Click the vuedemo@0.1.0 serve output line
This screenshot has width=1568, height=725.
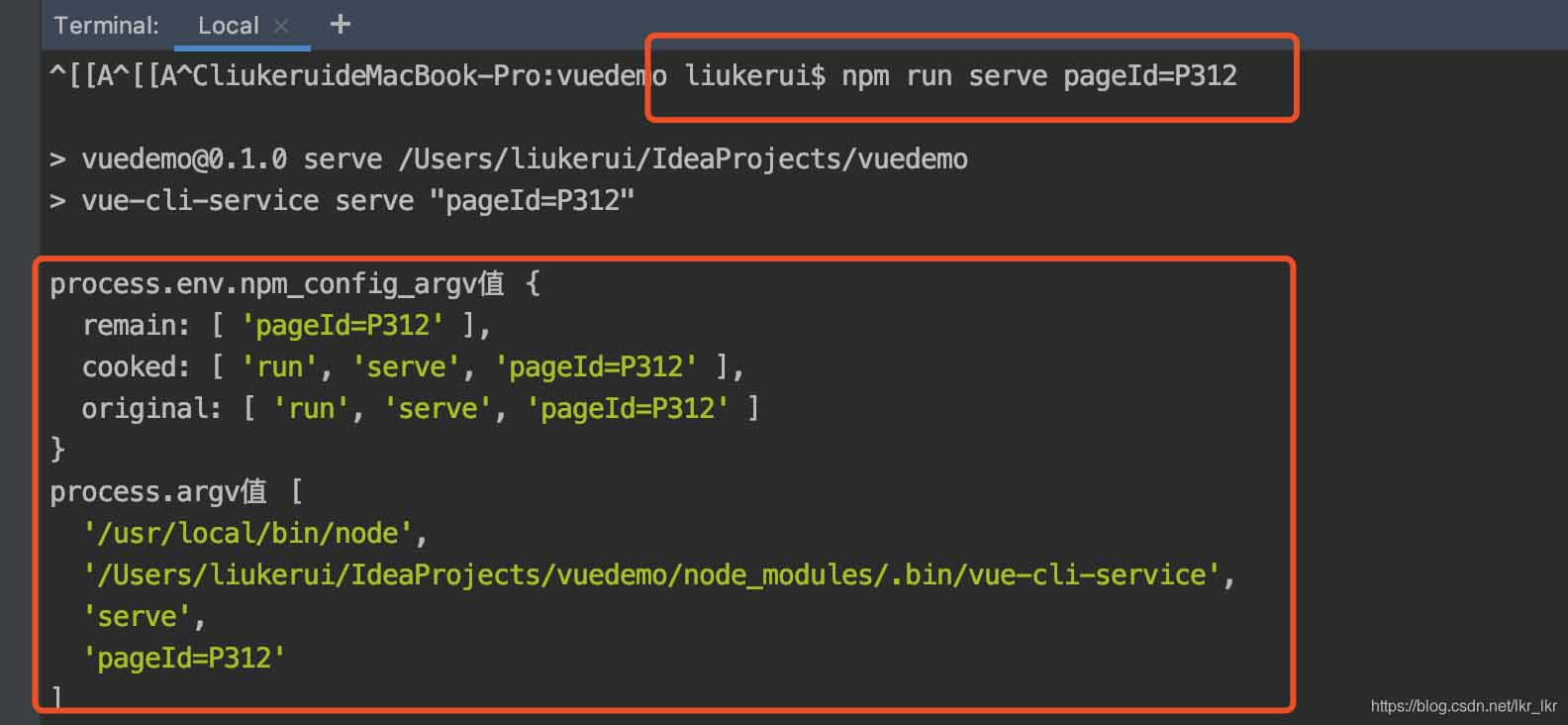[x=524, y=159]
